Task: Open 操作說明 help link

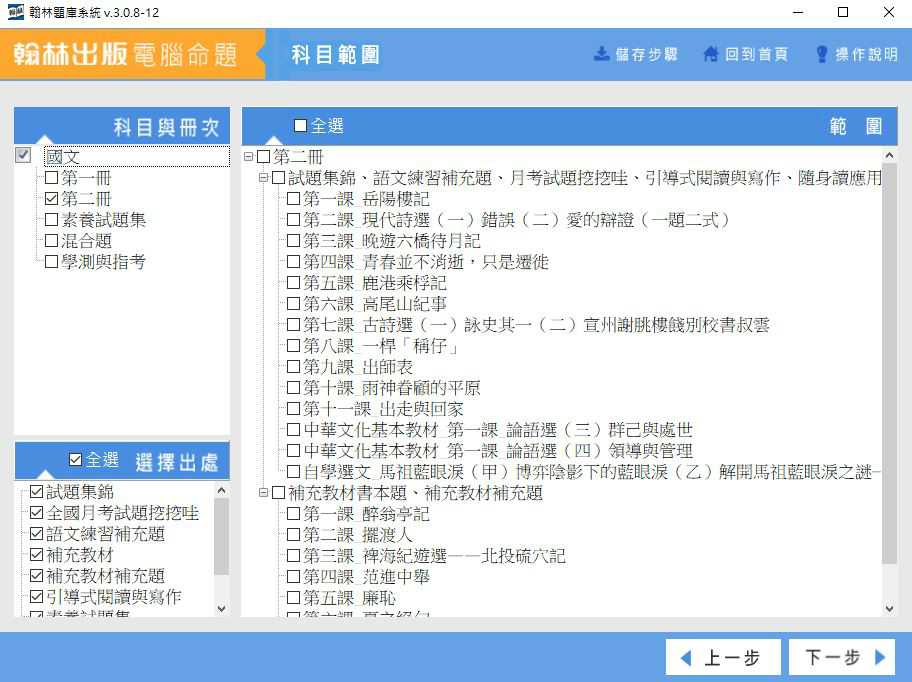Action: pyautogui.click(x=857, y=54)
